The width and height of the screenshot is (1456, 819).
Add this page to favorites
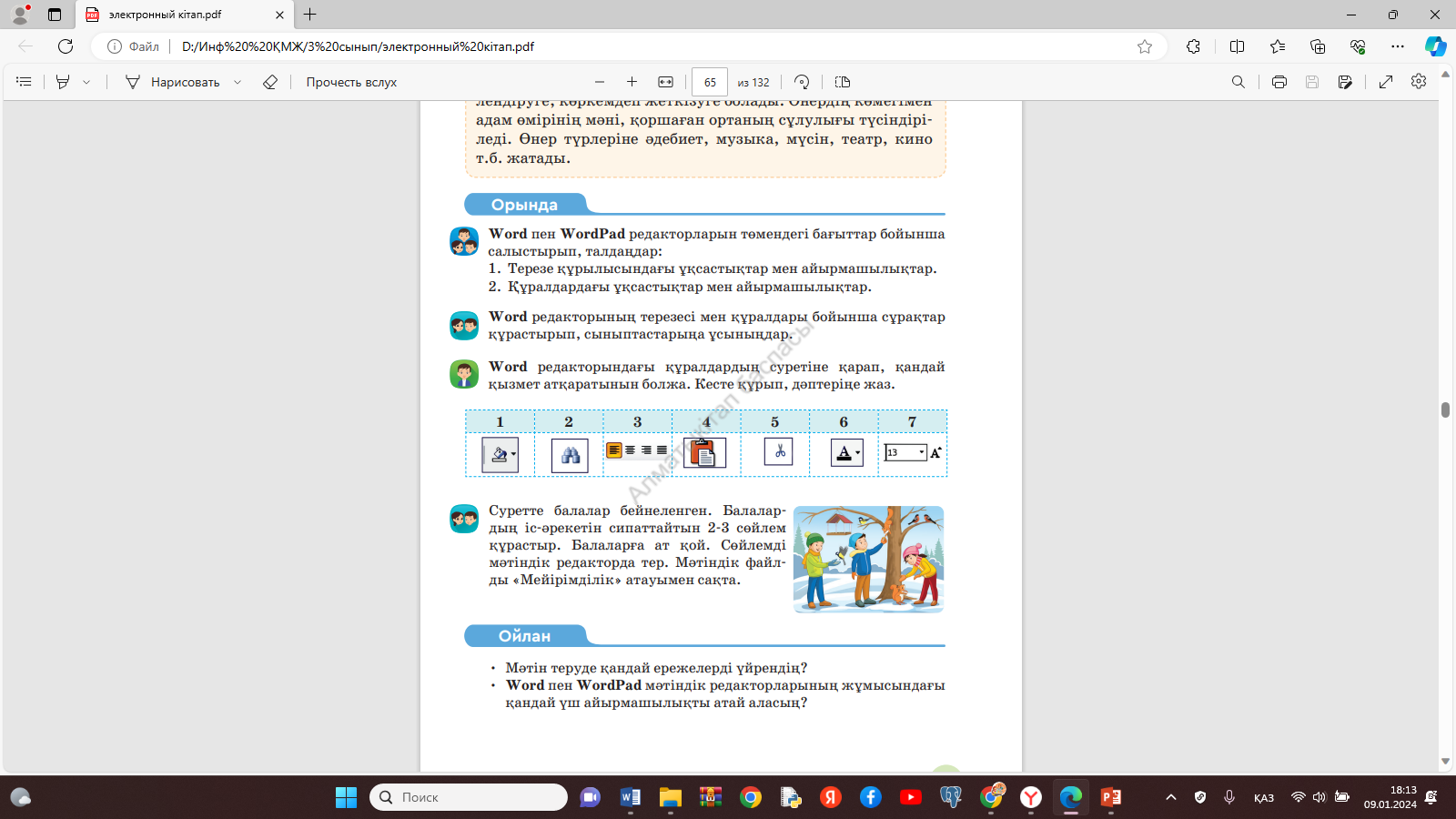(1145, 46)
